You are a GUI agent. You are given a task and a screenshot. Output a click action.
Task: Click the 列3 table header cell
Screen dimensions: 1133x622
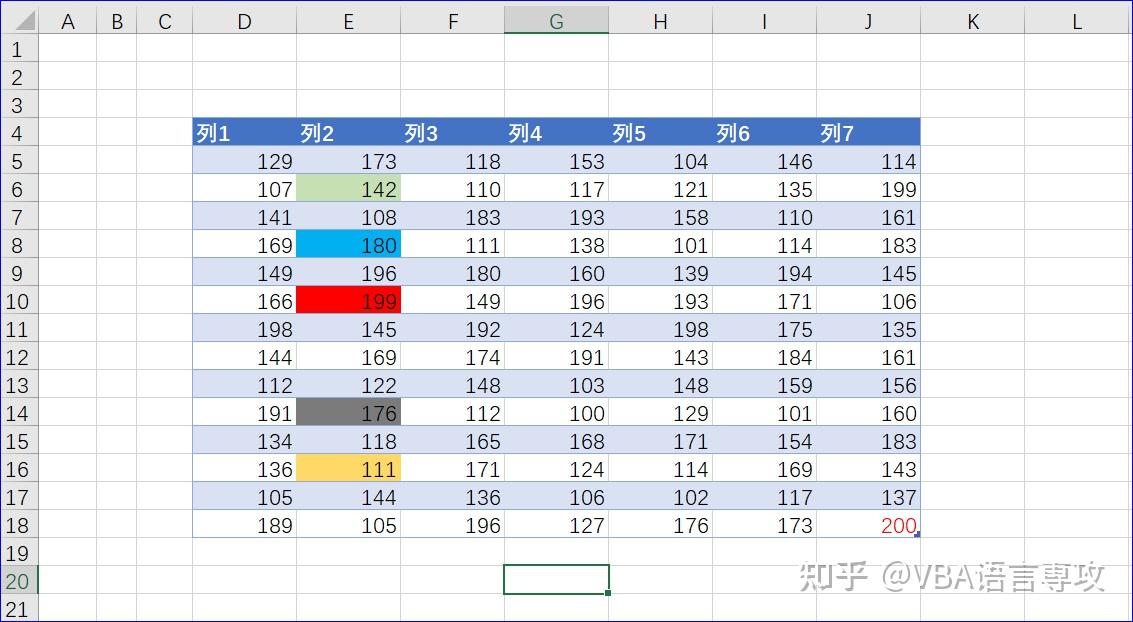452,133
